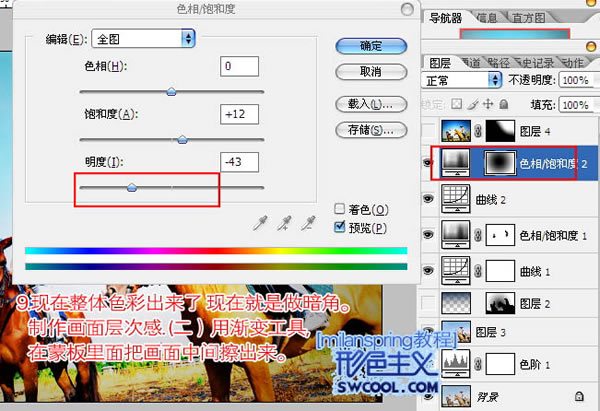Click the link icon on 图层 4
Viewport: 600px width, 411px height.
point(479,128)
